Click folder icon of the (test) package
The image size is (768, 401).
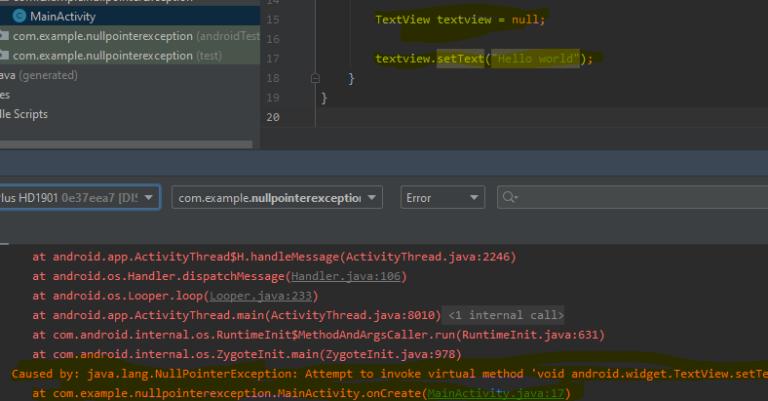(5, 55)
